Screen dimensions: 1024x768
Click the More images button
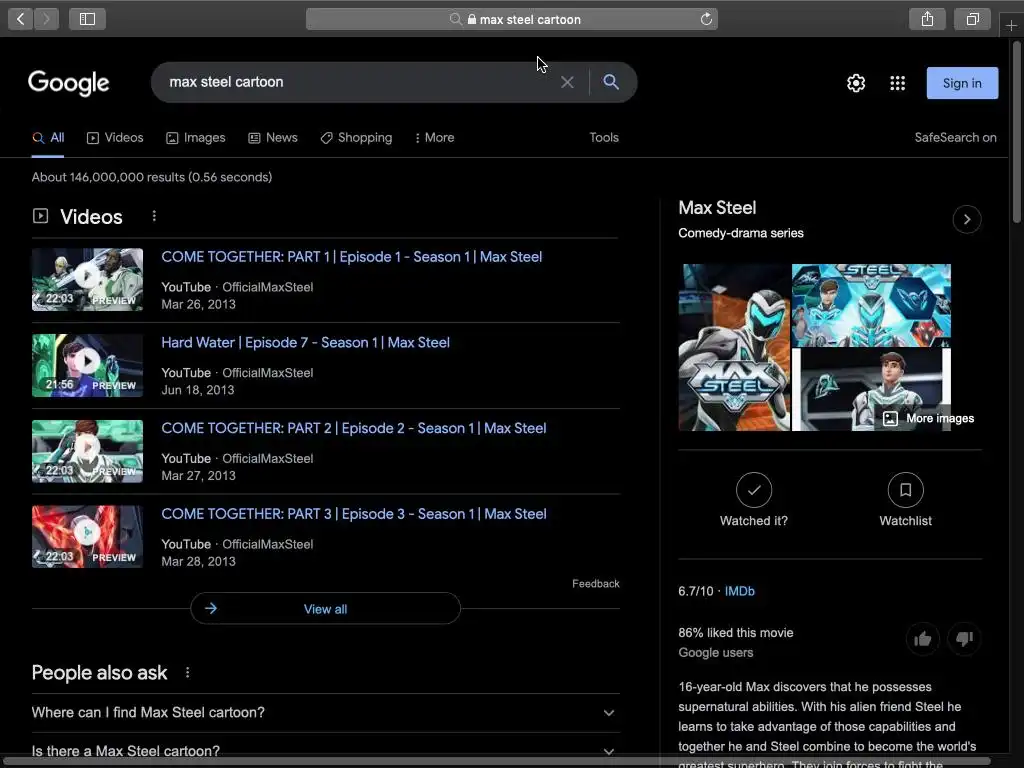[x=928, y=419]
